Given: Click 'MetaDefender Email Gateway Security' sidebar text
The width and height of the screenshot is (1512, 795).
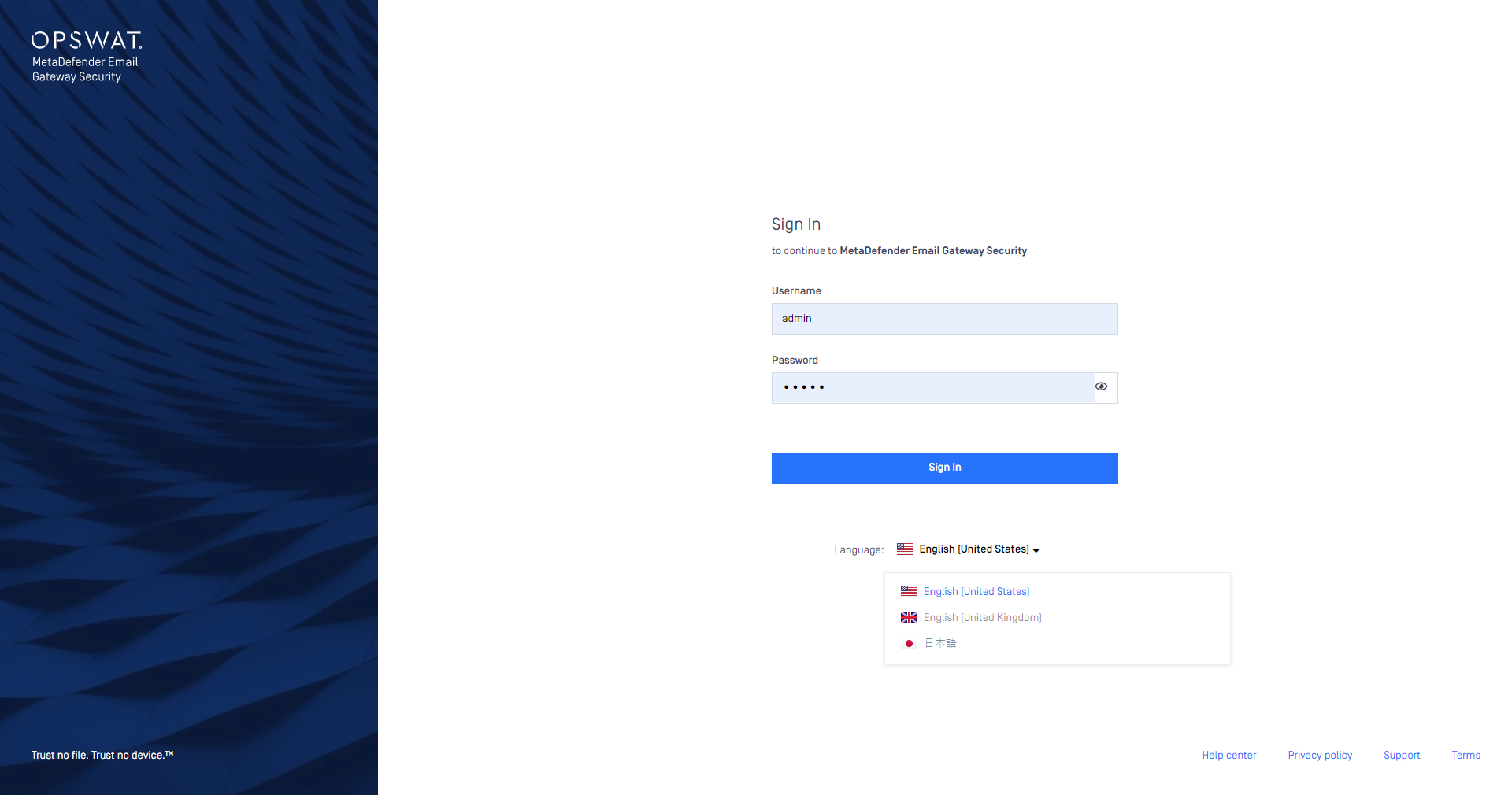Looking at the screenshot, I should pos(85,69).
